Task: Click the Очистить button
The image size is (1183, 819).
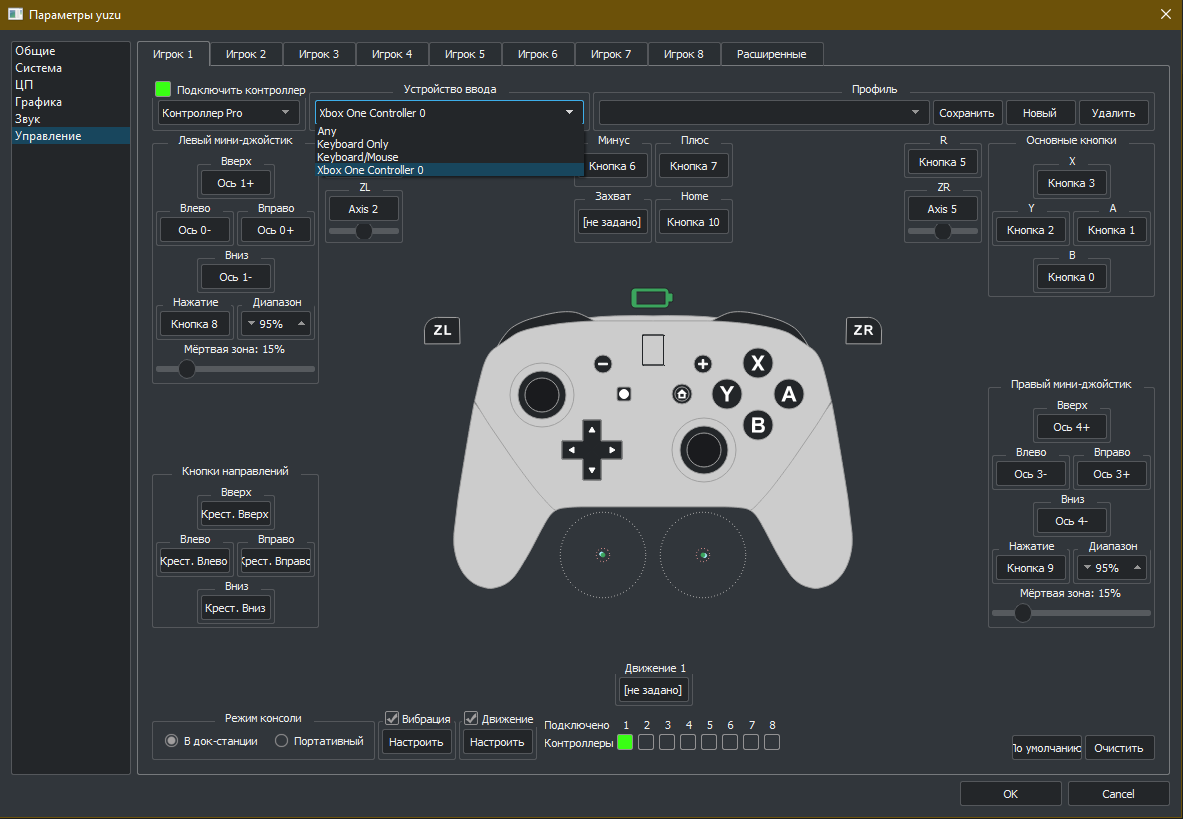Action: 1119,747
